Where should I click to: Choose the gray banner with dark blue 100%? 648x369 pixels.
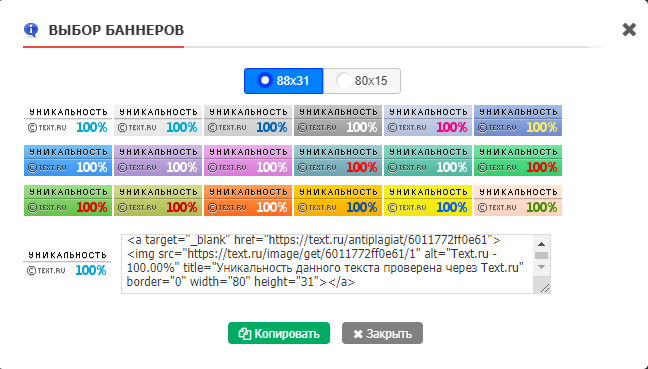[248, 120]
